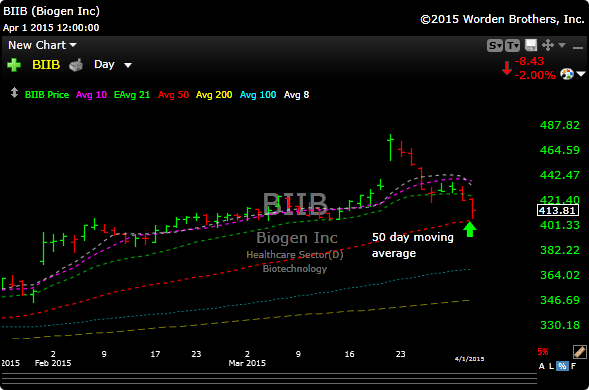Click the 401.33 price axis label
Image resolution: width=589 pixels, height=390 pixels.
point(560,225)
